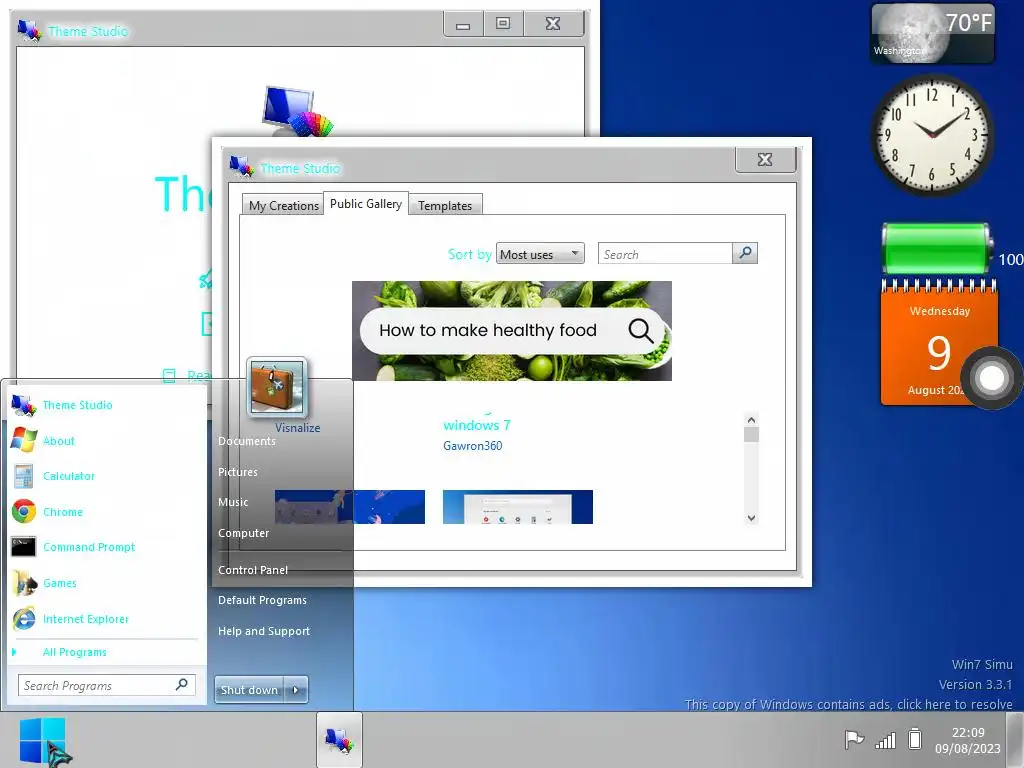Image resolution: width=1024 pixels, height=768 pixels.
Task: Open Default Programs from the Start menu
Action: [263, 600]
